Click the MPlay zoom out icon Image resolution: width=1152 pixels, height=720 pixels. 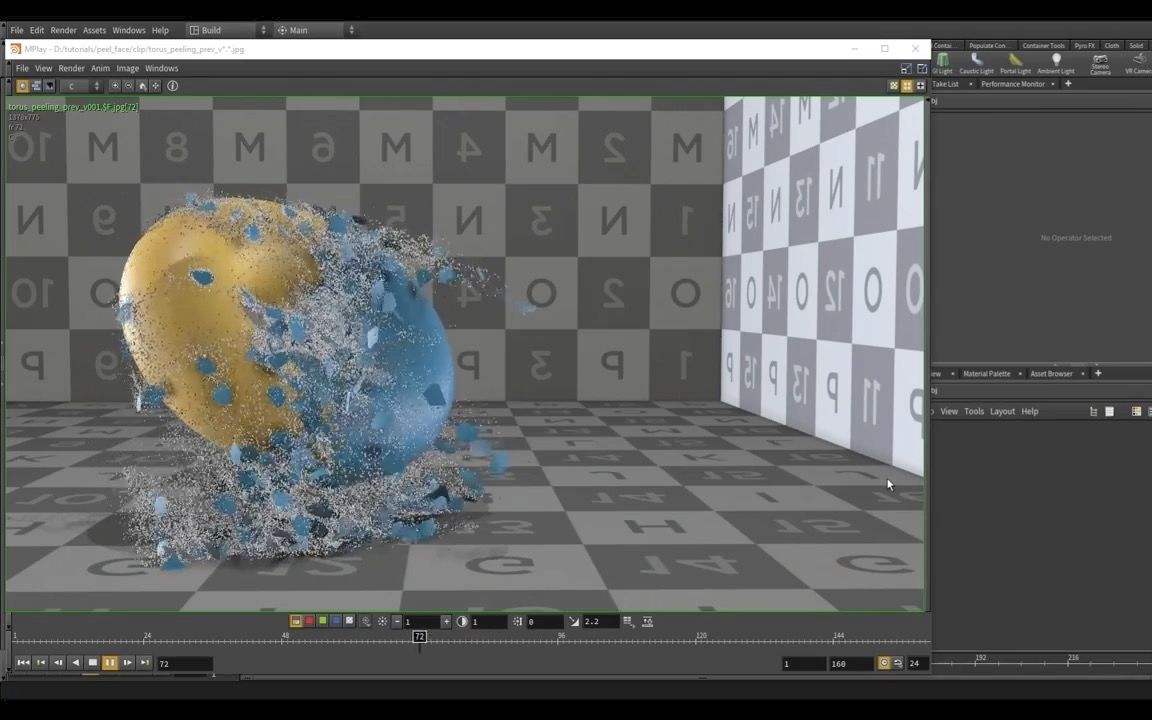pos(128,86)
